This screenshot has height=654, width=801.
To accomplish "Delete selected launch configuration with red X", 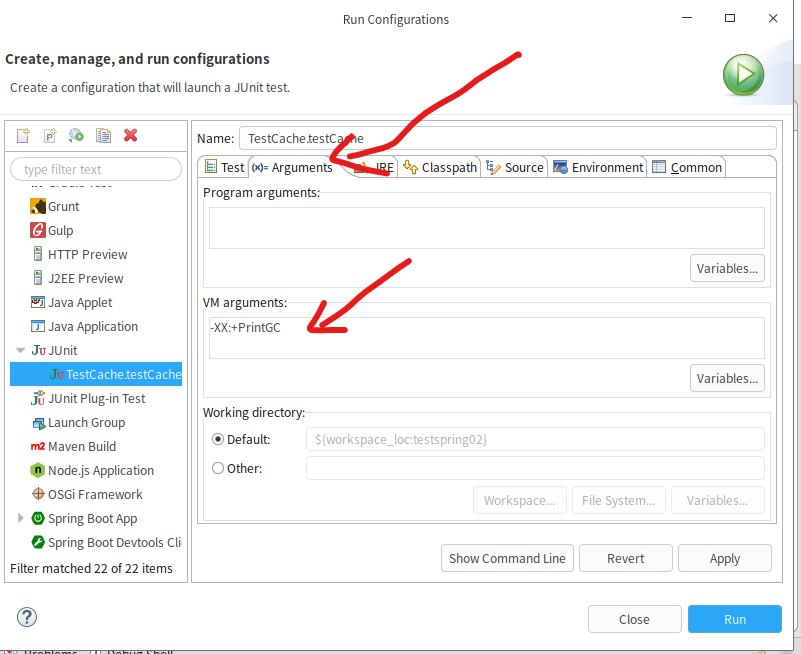I will click(130, 135).
